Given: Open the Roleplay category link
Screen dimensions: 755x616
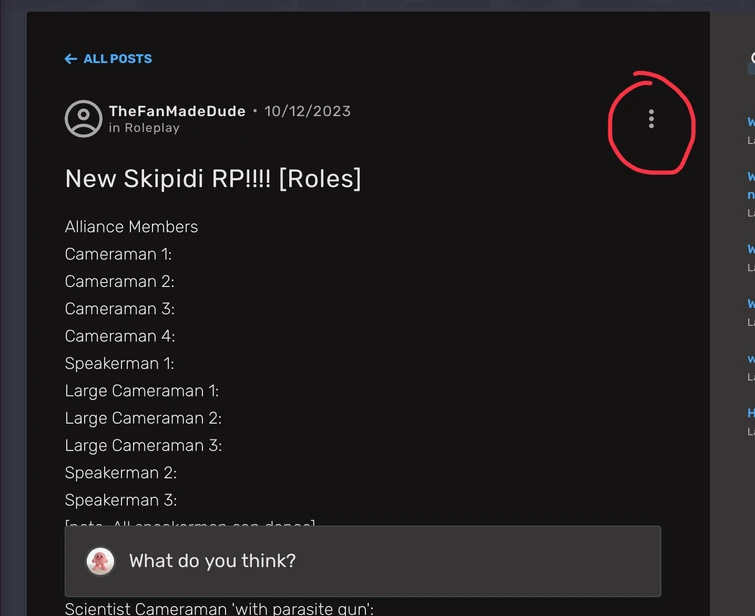Looking at the screenshot, I should [x=152, y=128].
